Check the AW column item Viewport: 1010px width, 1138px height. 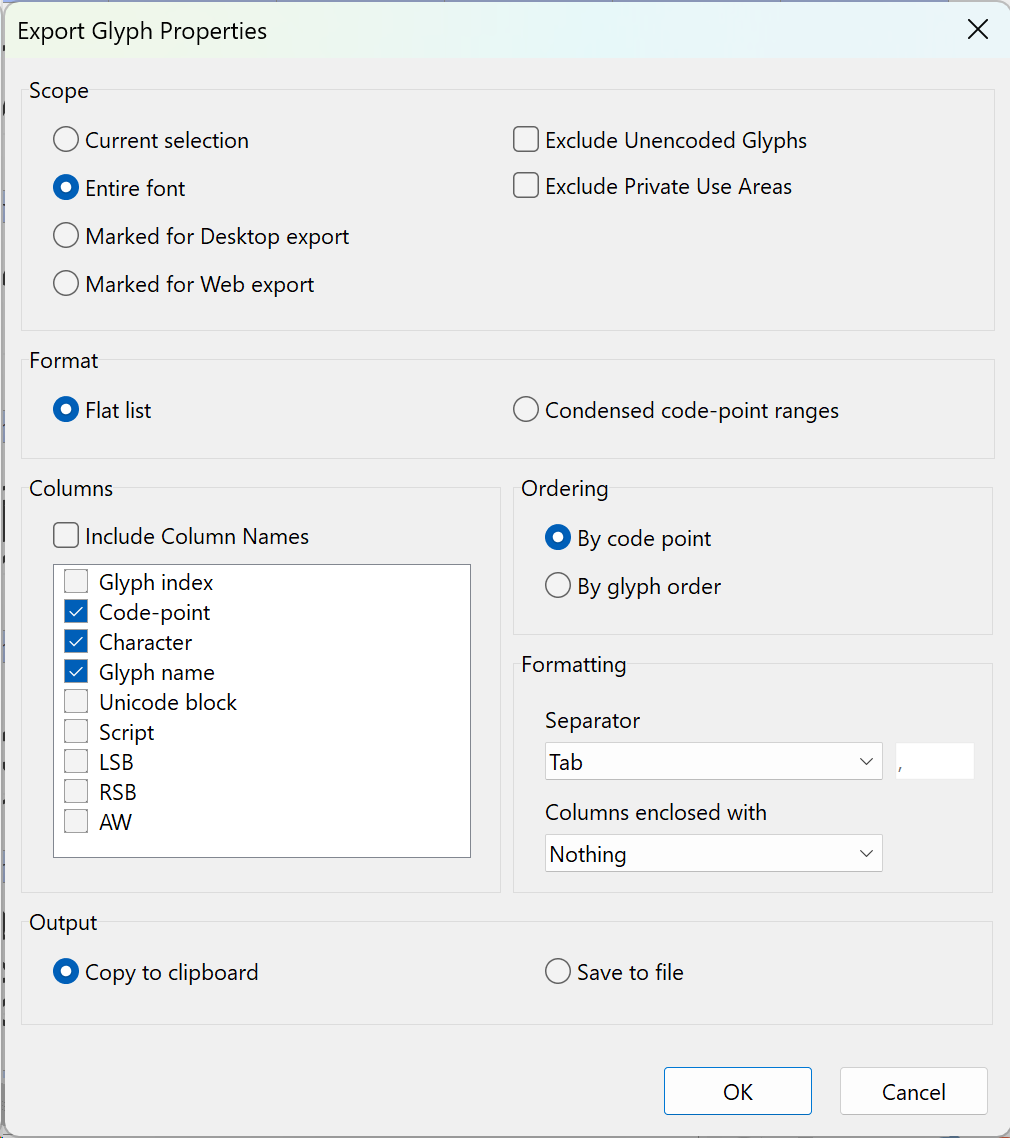[76, 822]
